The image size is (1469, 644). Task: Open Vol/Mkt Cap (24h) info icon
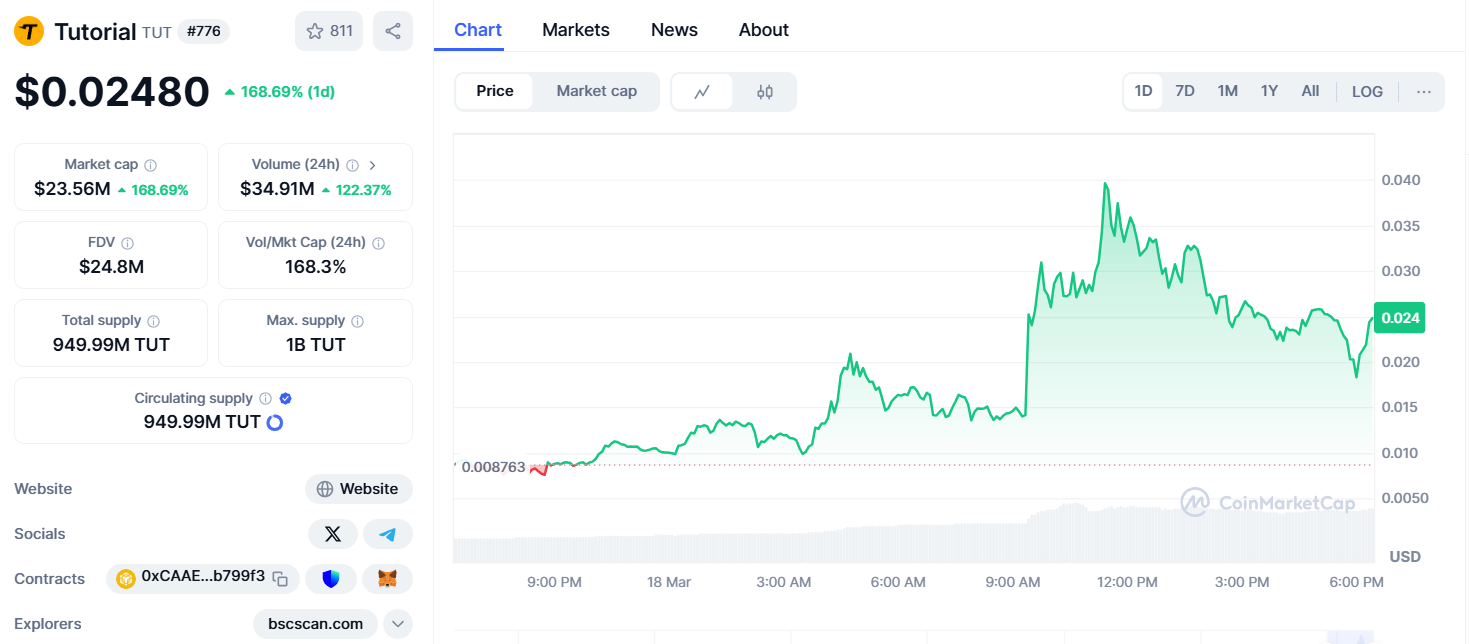[x=378, y=243]
